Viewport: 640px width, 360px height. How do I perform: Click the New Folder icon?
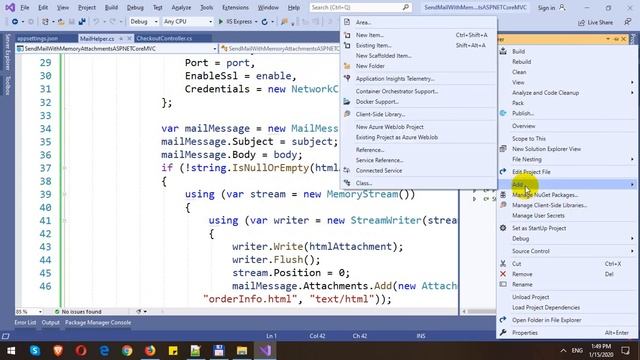coord(347,66)
